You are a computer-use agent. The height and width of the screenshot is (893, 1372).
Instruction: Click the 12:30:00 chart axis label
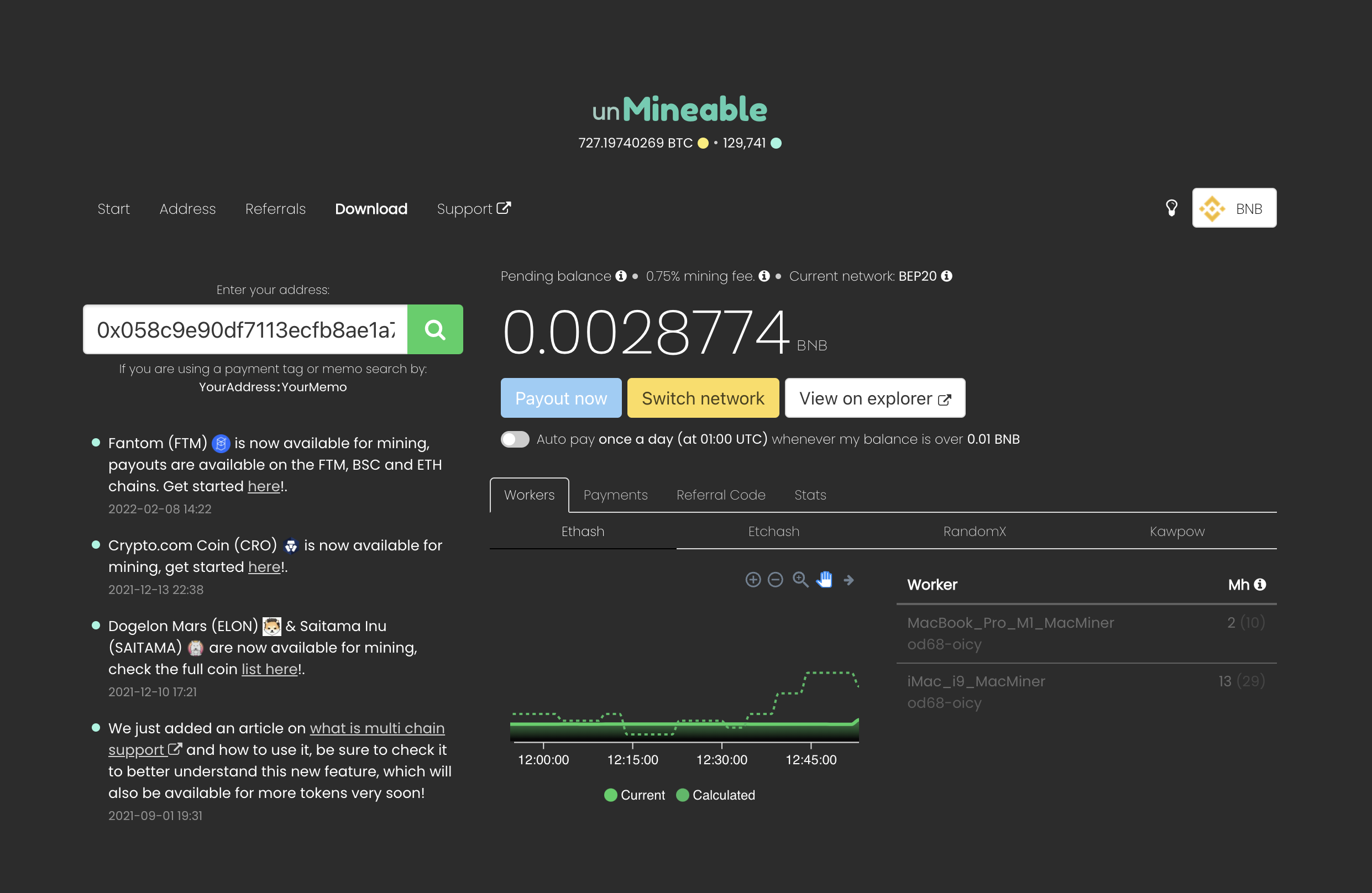pyautogui.click(x=722, y=760)
